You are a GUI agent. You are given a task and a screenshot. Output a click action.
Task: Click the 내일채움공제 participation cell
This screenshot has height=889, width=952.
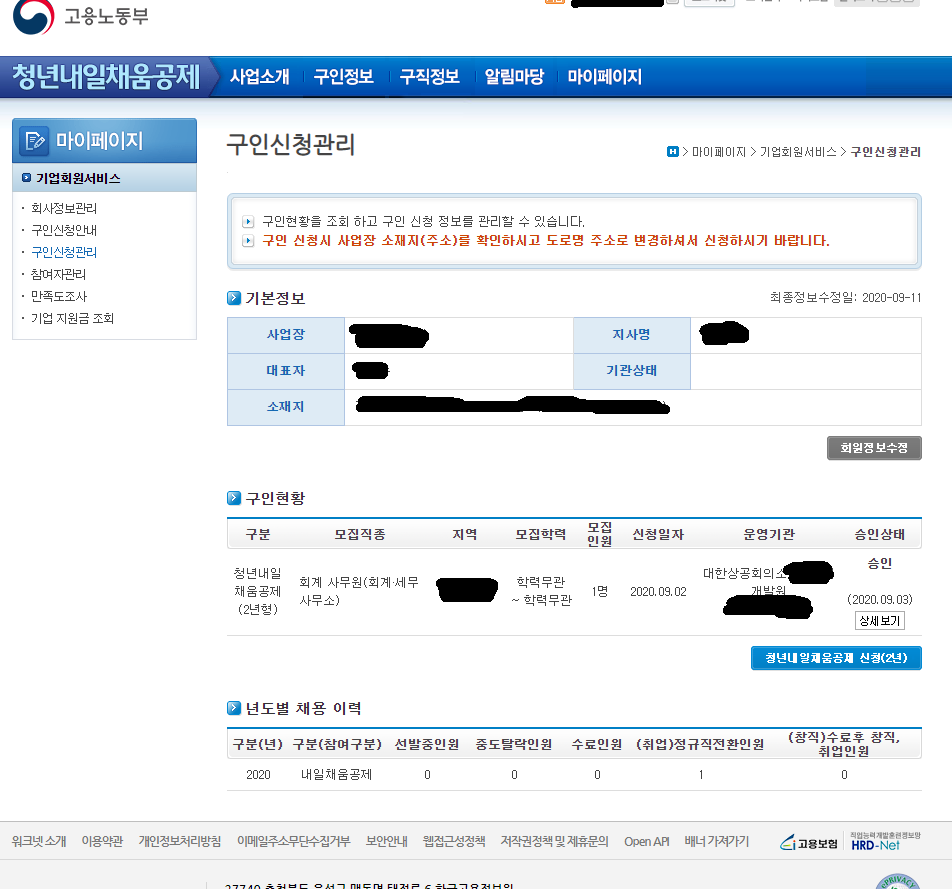pos(336,774)
